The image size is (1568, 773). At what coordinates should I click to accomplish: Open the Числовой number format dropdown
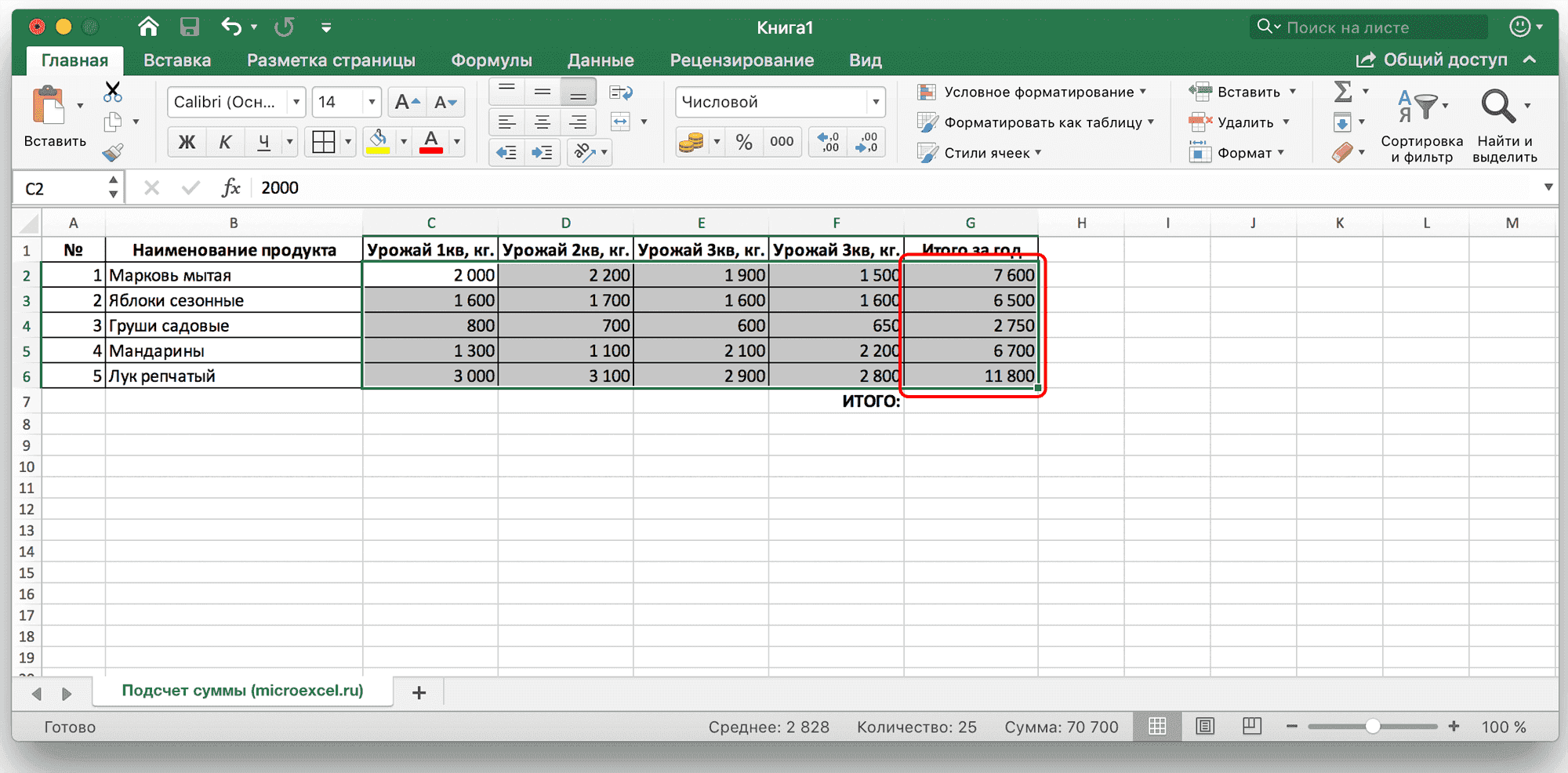click(874, 102)
